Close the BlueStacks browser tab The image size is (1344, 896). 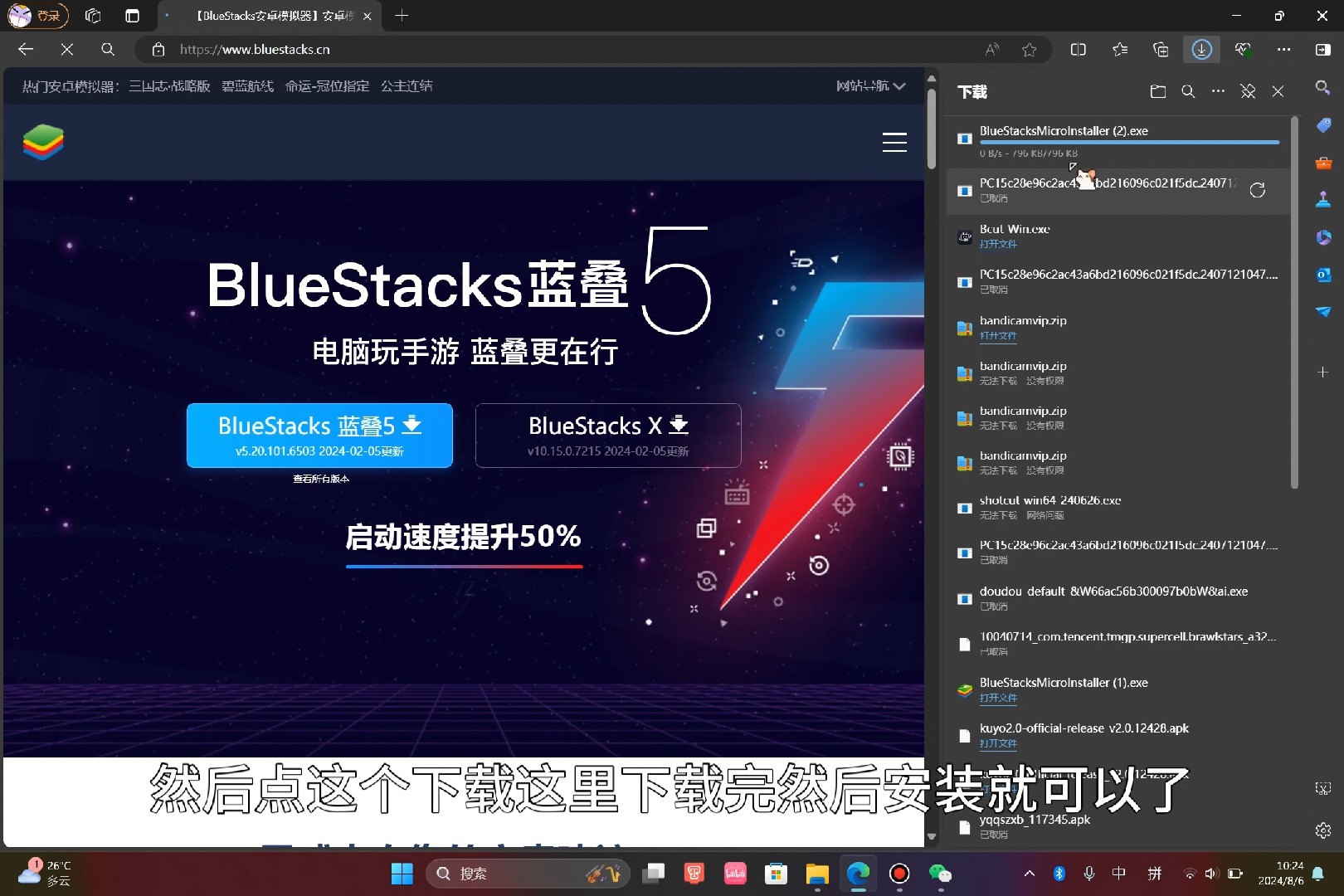[368, 16]
